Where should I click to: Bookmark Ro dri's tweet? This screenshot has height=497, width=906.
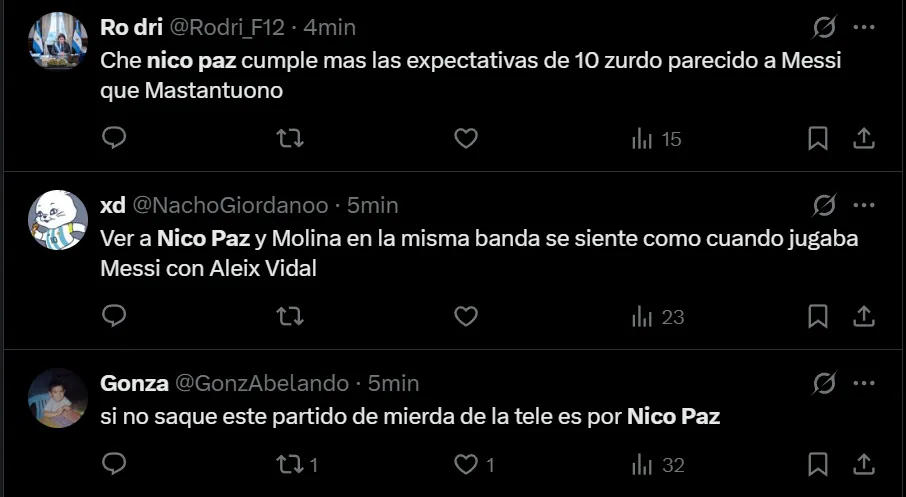(817, 138)
